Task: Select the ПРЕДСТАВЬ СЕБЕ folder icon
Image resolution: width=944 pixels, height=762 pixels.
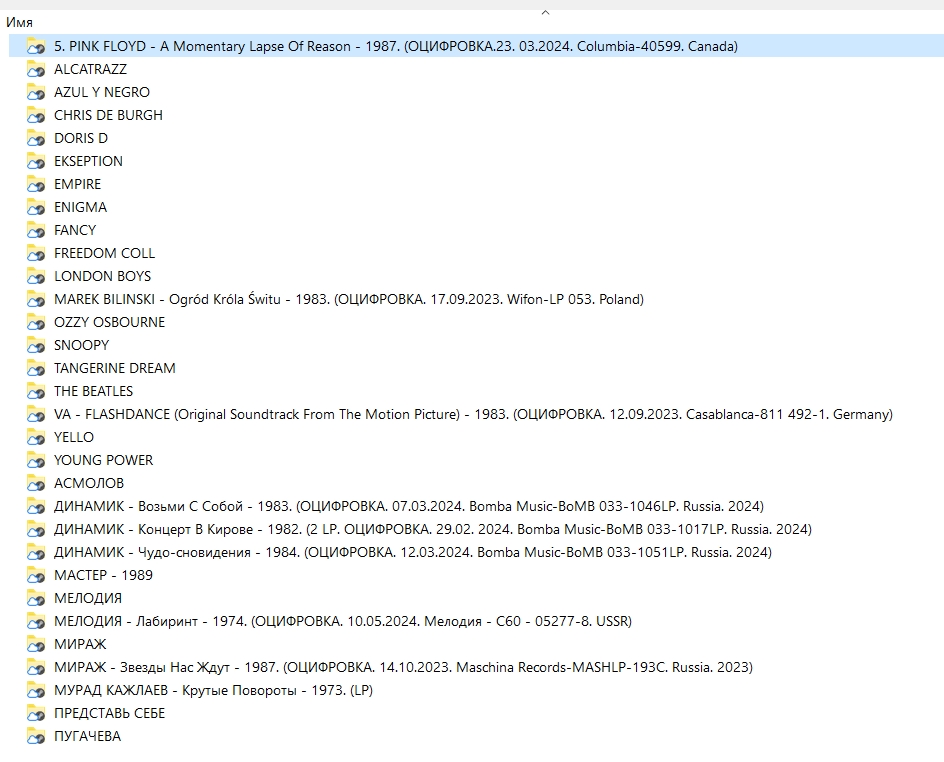Action: click(36, 713)
